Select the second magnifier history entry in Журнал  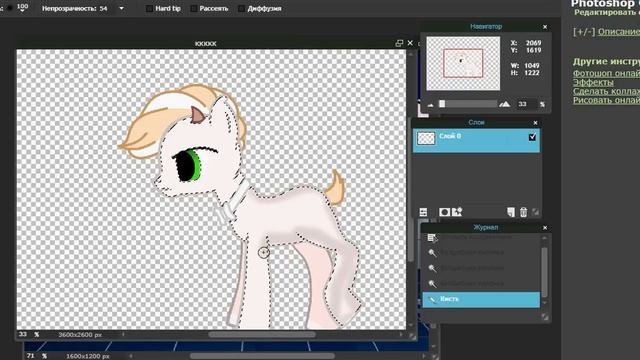coord(481,268)
